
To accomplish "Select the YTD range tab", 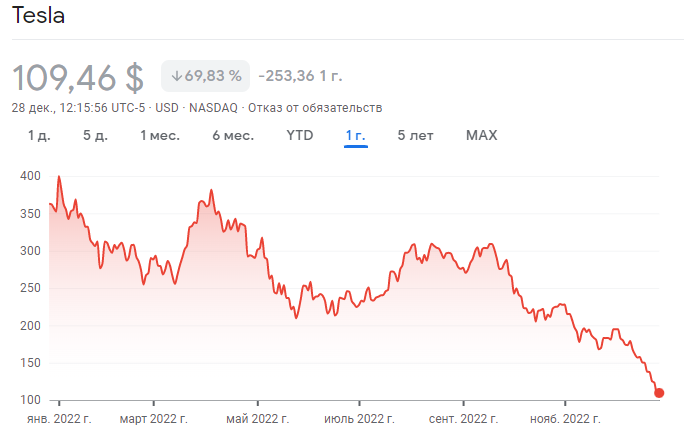I will point(300,136).
